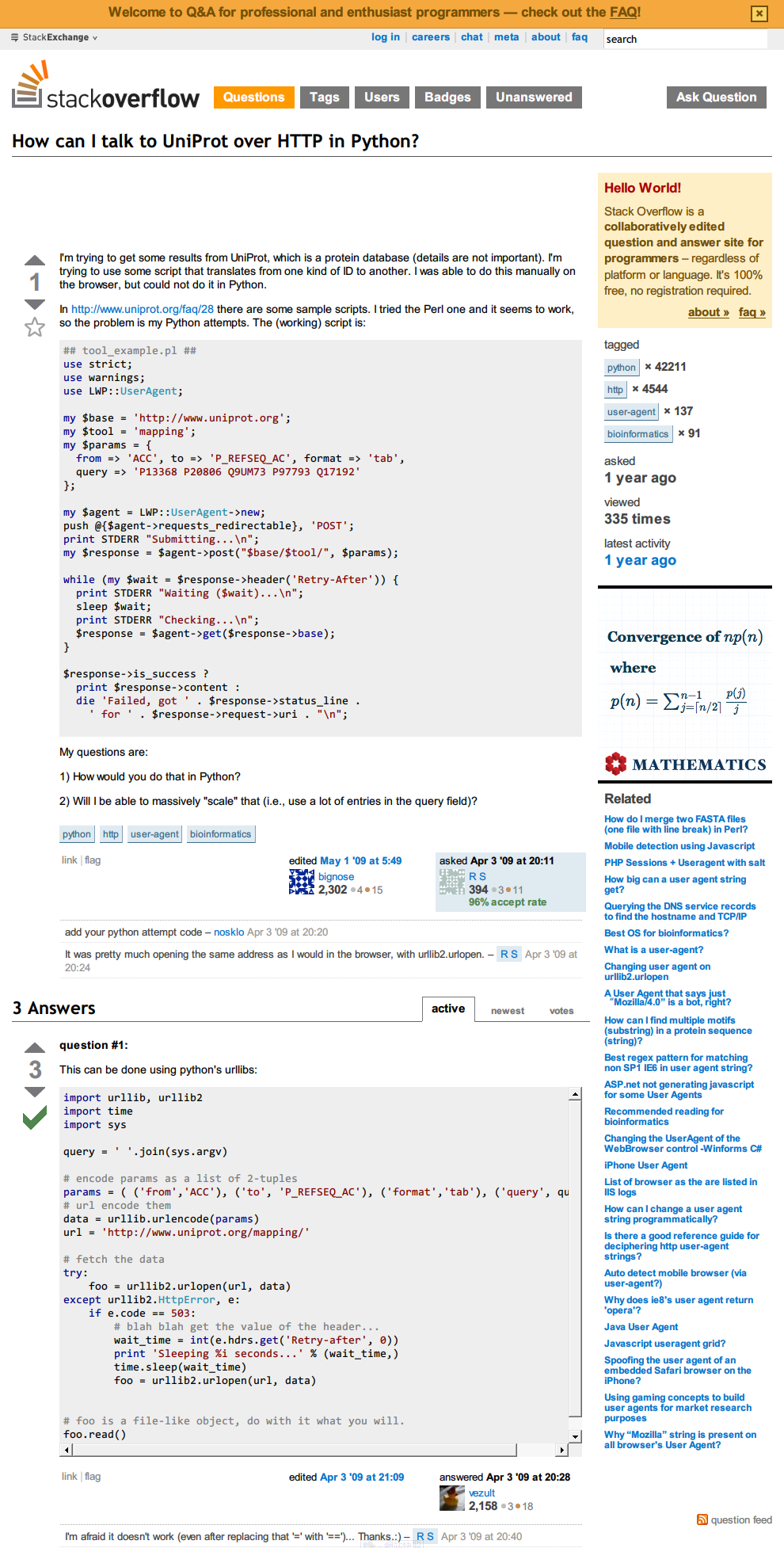Open the question feed RSS icon
The height and width of the screenshot is (1548, 784).
point(702,1519)
